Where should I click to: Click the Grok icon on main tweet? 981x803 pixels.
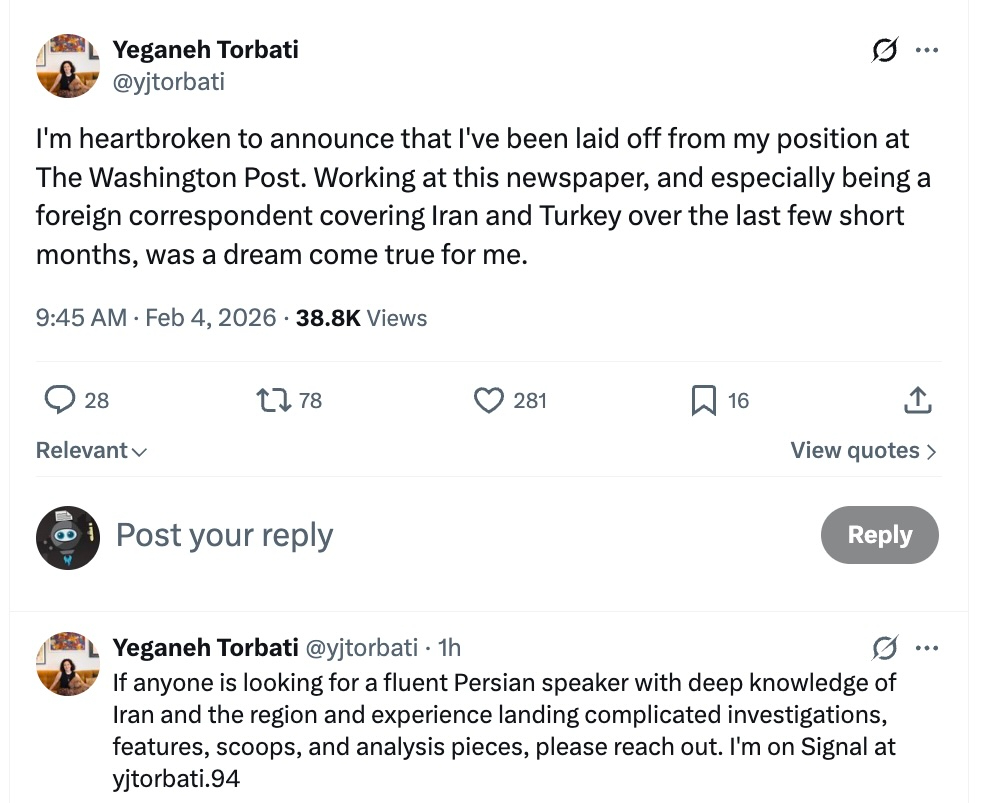[885, 50]
